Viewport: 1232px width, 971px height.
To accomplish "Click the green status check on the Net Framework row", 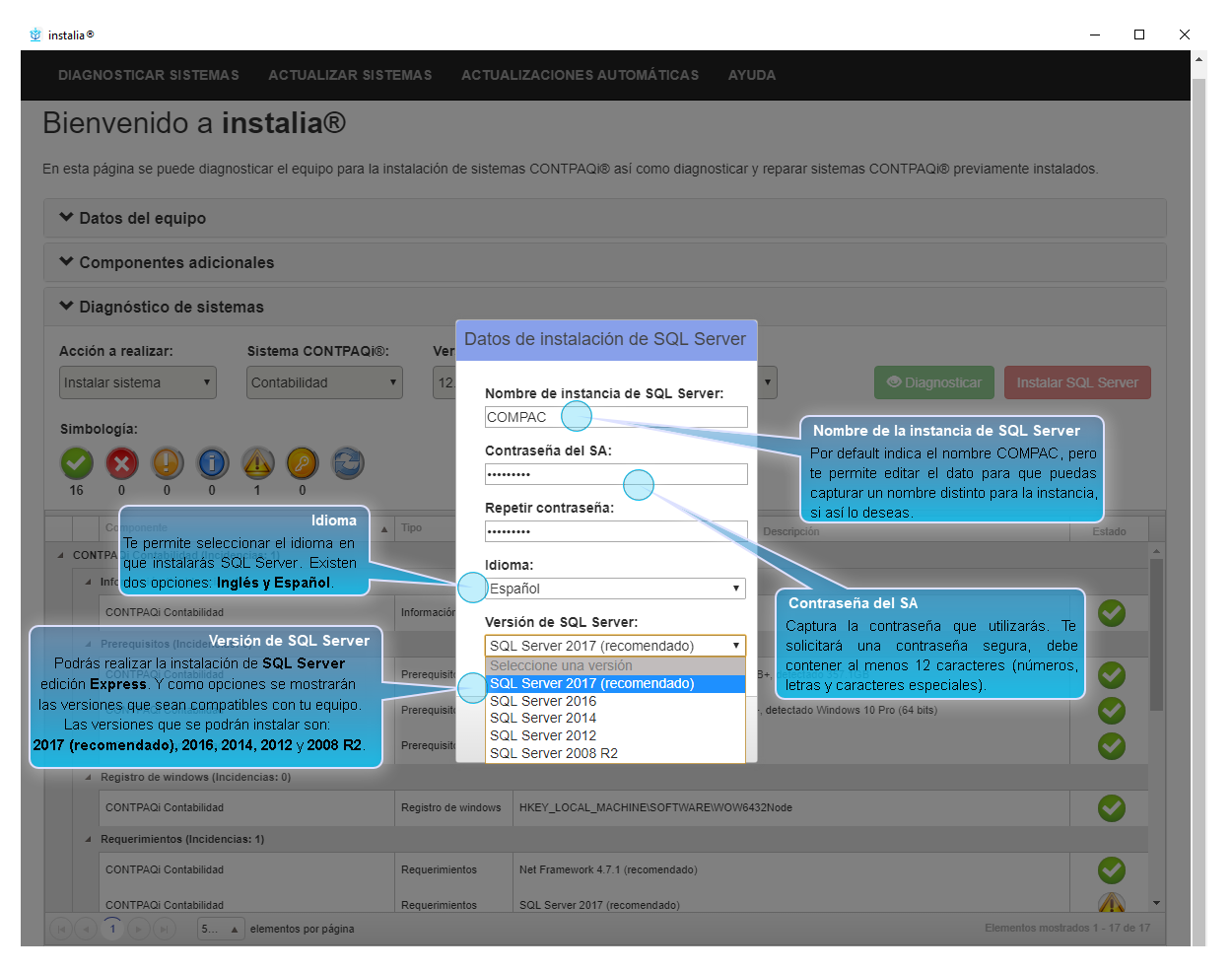I will coord(1112,870).
